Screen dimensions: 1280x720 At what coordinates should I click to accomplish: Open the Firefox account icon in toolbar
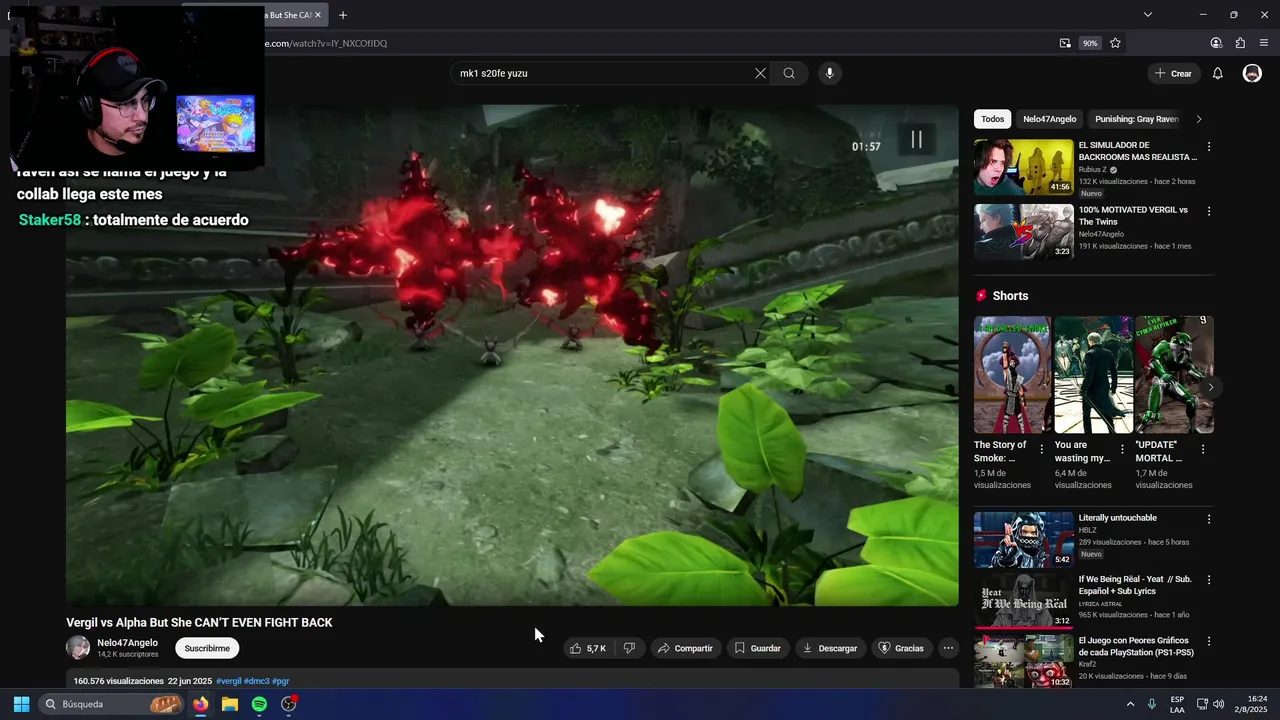click(x=1216, y=43)
